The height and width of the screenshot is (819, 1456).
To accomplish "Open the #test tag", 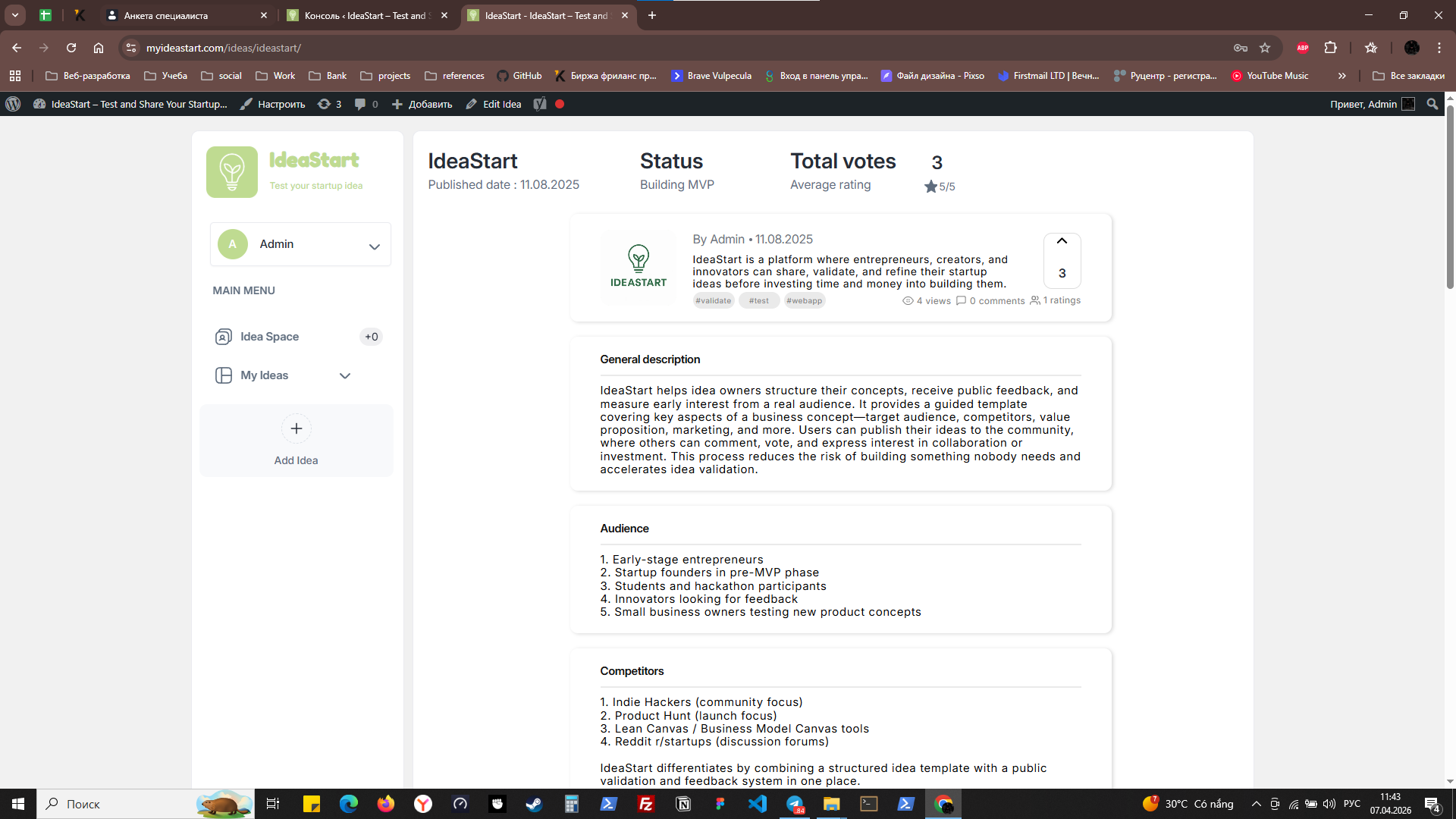I will coord(758,300).
